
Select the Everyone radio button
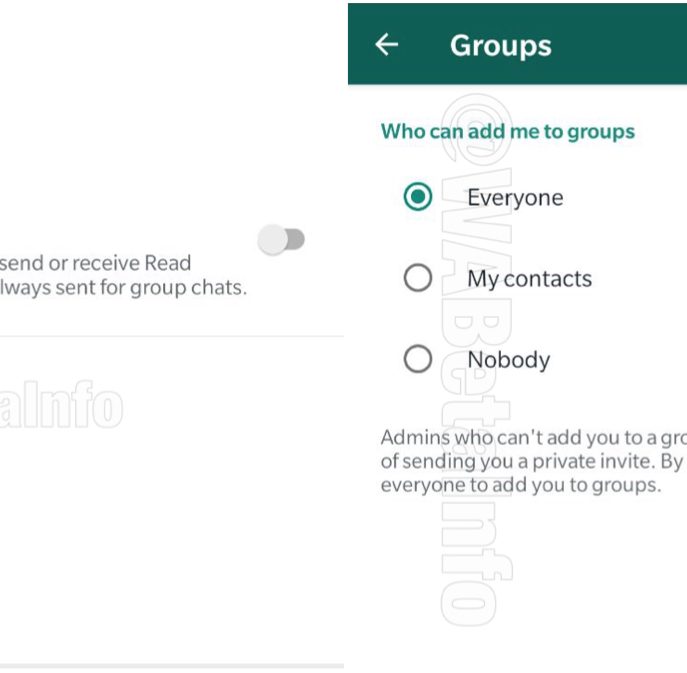(418, 197)
